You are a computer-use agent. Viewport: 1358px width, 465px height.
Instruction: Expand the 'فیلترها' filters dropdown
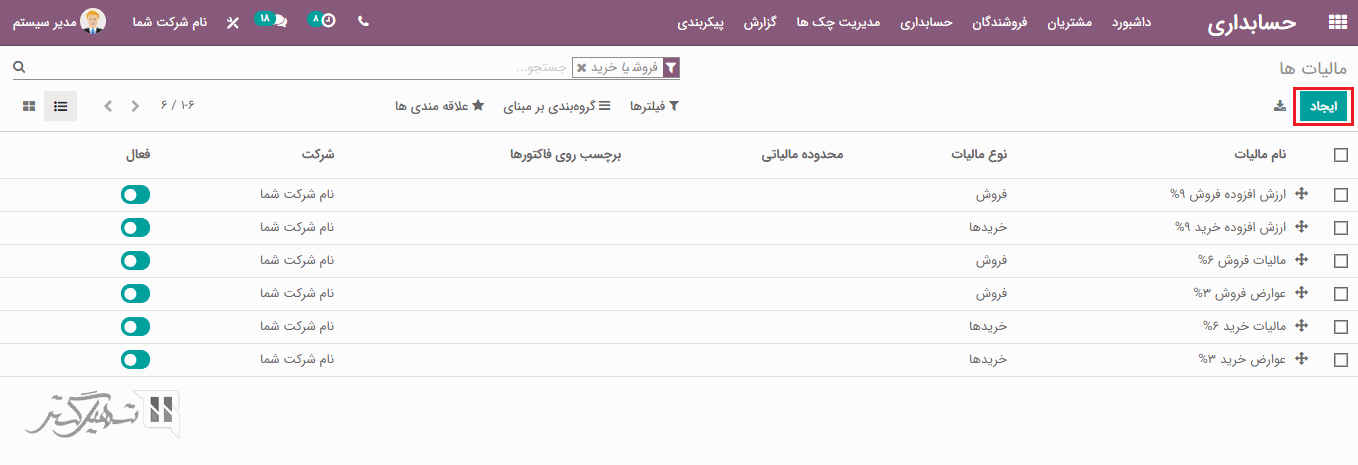click(654, 106)
